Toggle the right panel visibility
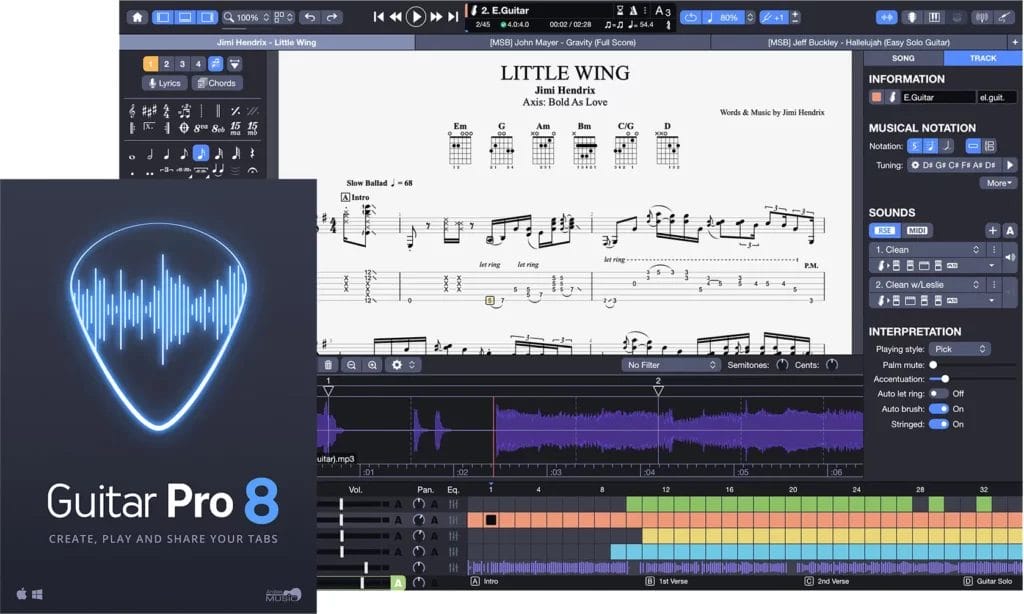 tap(207, 17)
